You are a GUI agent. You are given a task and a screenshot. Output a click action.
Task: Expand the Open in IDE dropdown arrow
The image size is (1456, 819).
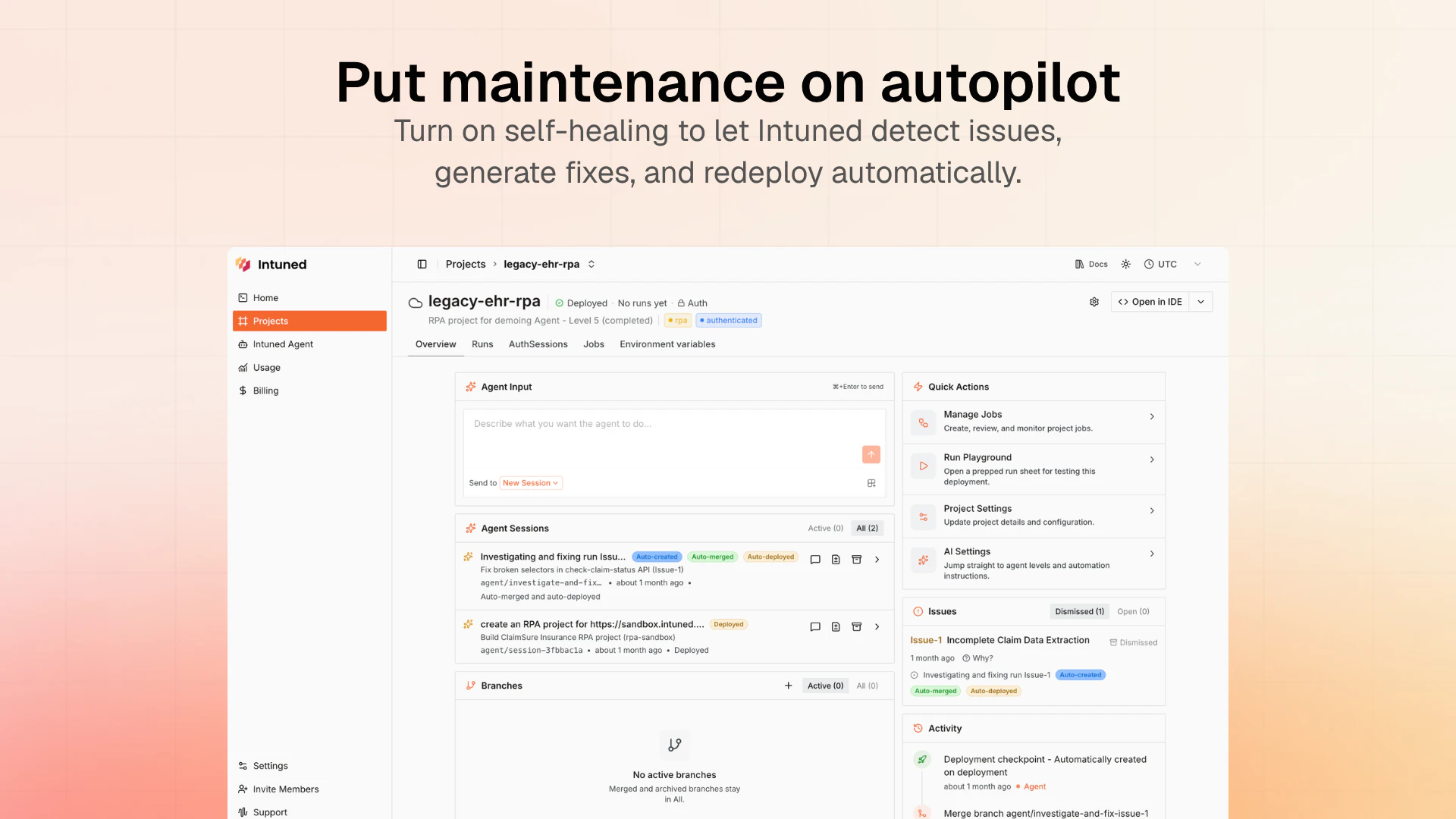(x=1201, y=302)
